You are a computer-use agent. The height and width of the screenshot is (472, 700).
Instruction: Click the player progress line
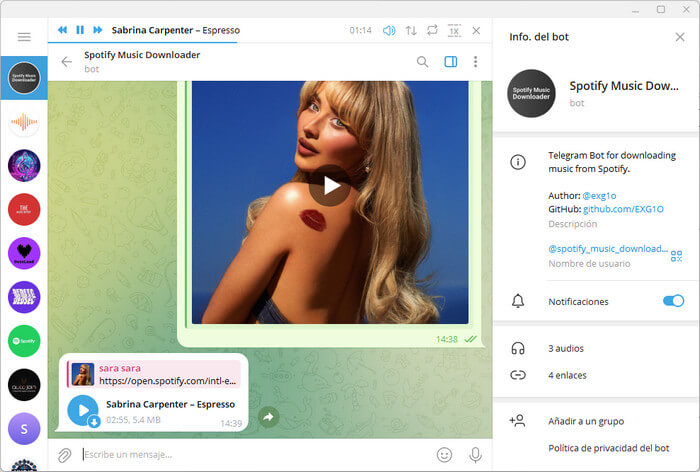tap(270, 43)
